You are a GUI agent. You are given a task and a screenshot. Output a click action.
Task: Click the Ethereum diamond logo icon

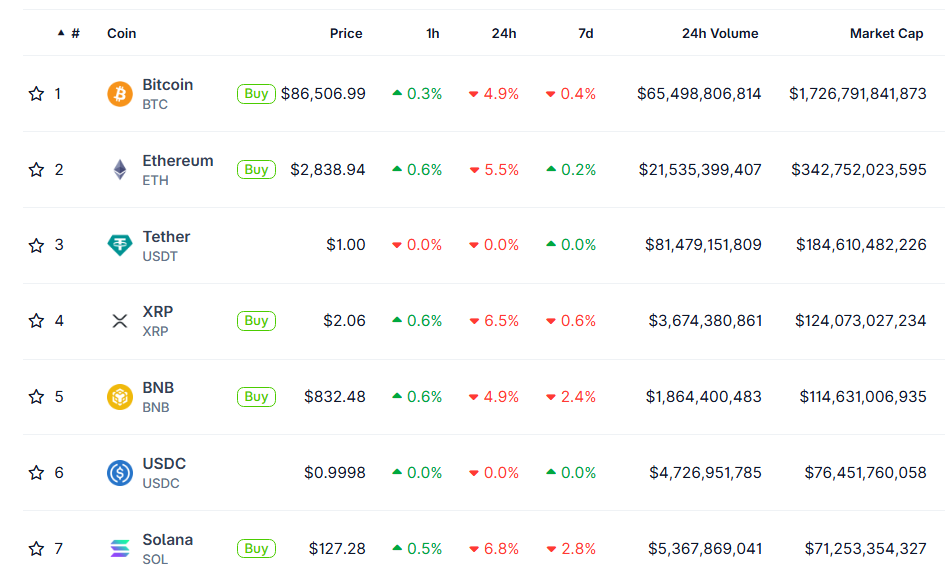[x=120, y=170]
